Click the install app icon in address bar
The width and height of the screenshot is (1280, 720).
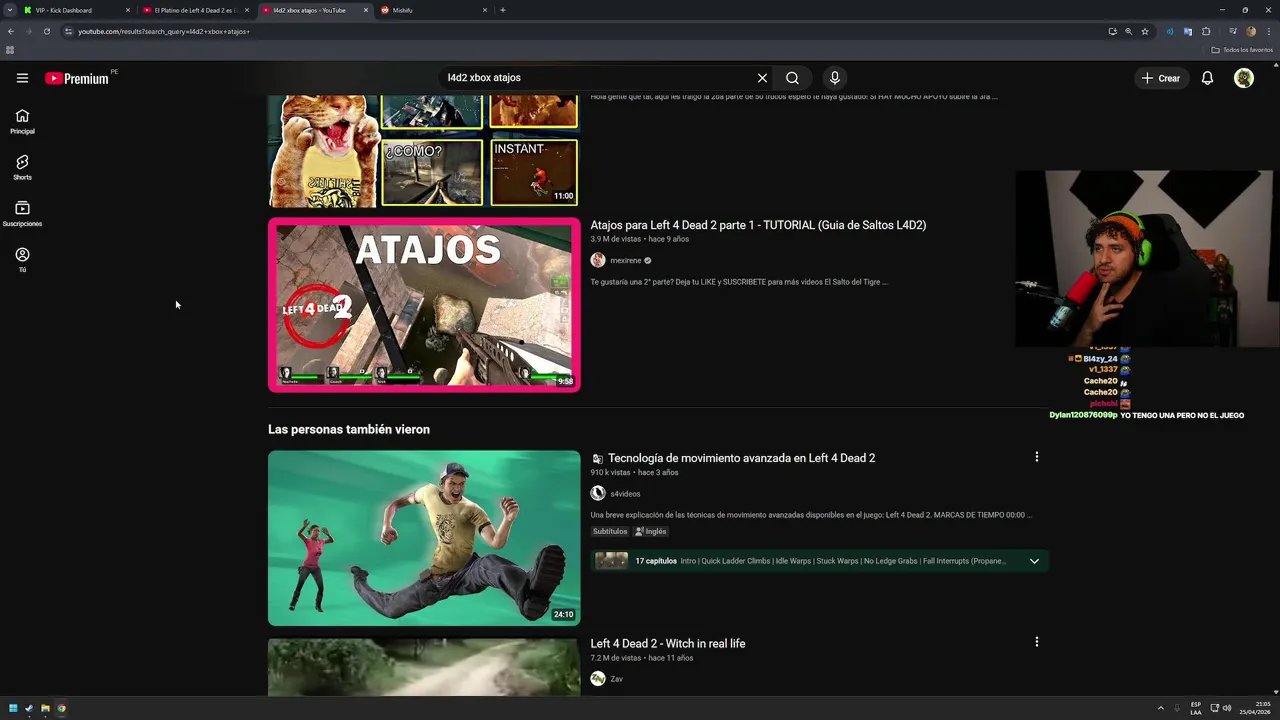coord(1112,31)
